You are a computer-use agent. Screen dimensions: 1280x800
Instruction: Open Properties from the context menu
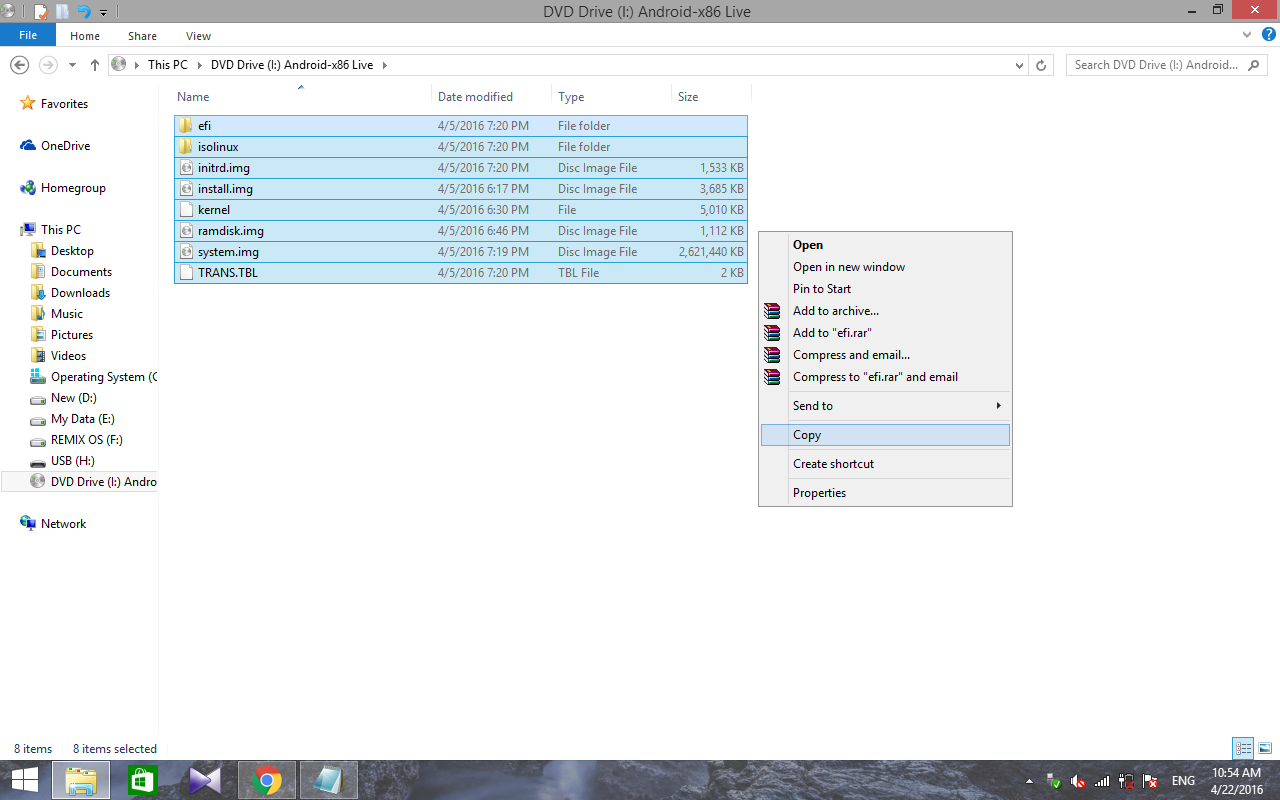click(885, 493)
